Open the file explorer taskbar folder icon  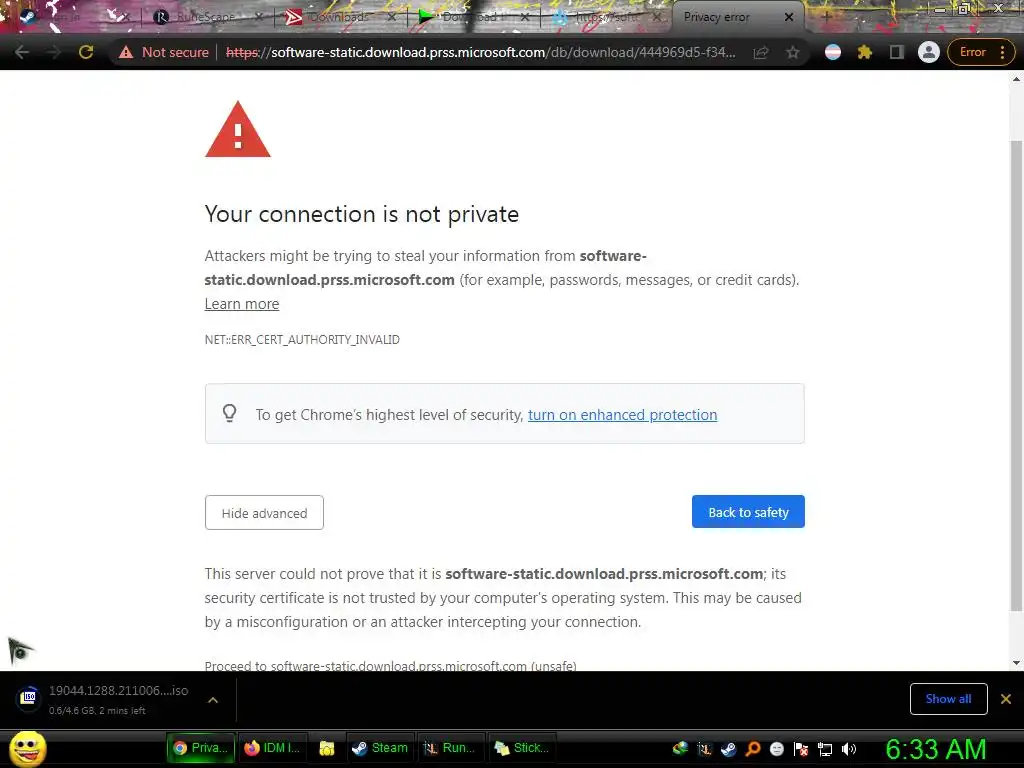327,748
